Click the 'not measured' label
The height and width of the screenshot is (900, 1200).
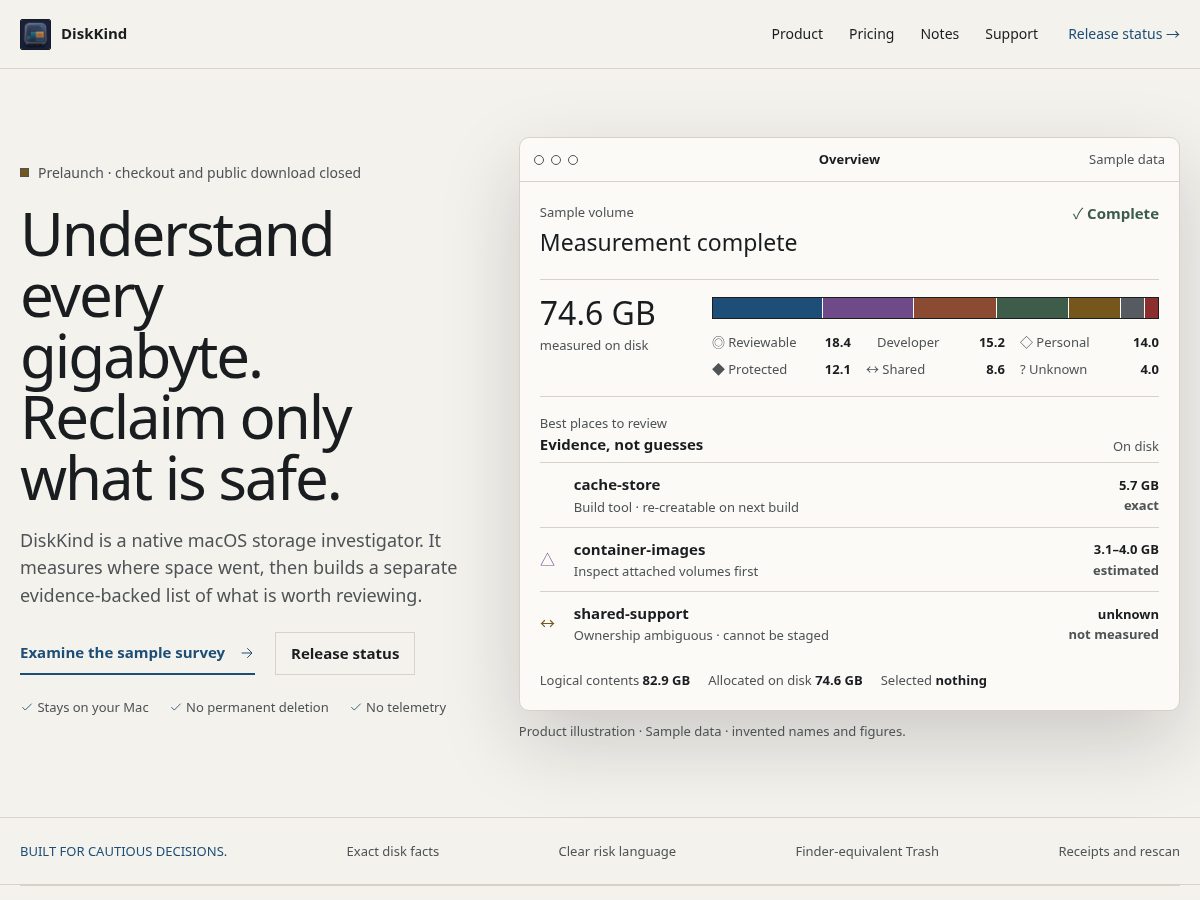pyautogui.click(x=1113, y=635)
